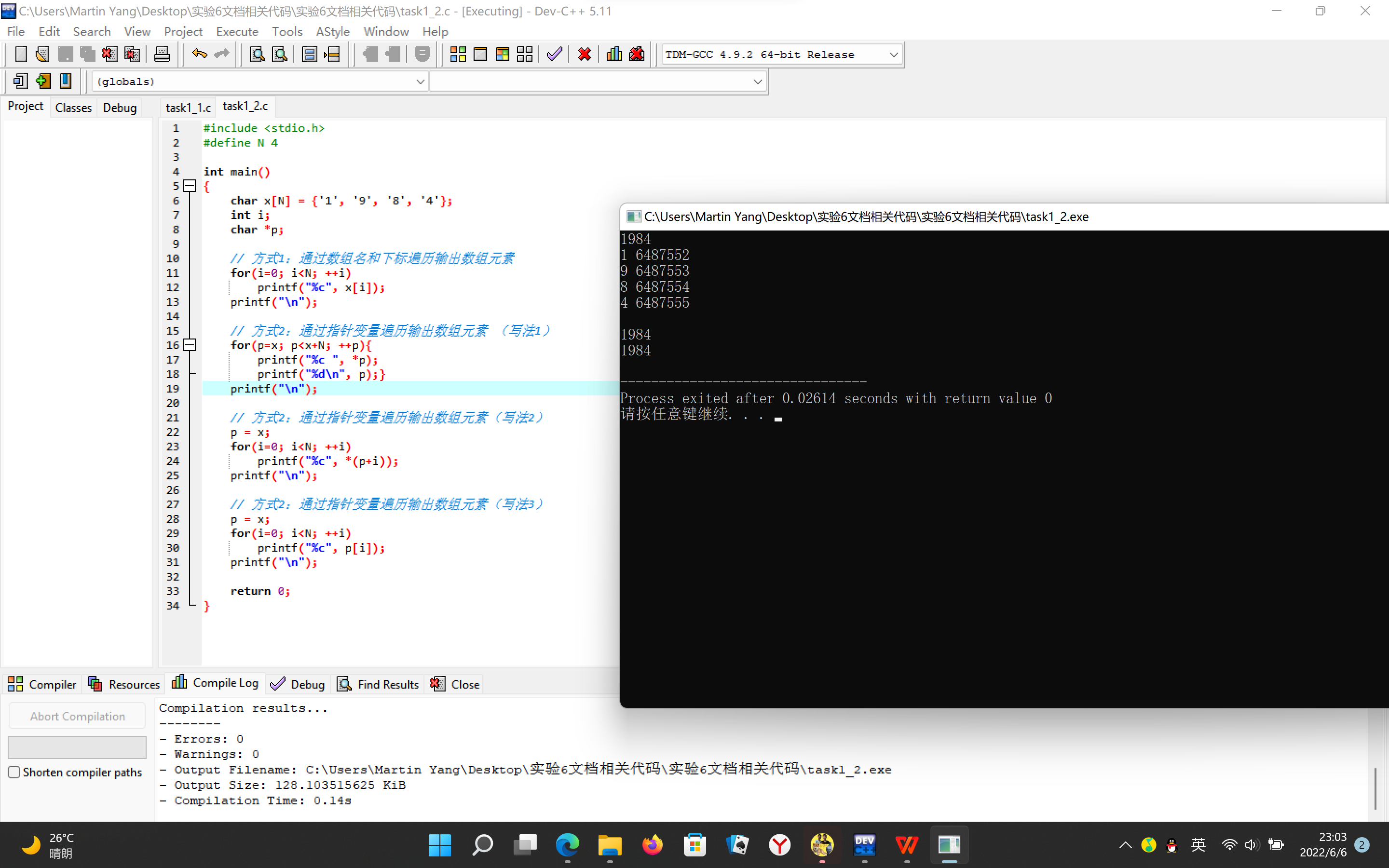Collapse the for loop fold at line 16
1389x868 pixels.
pos(190,345)
